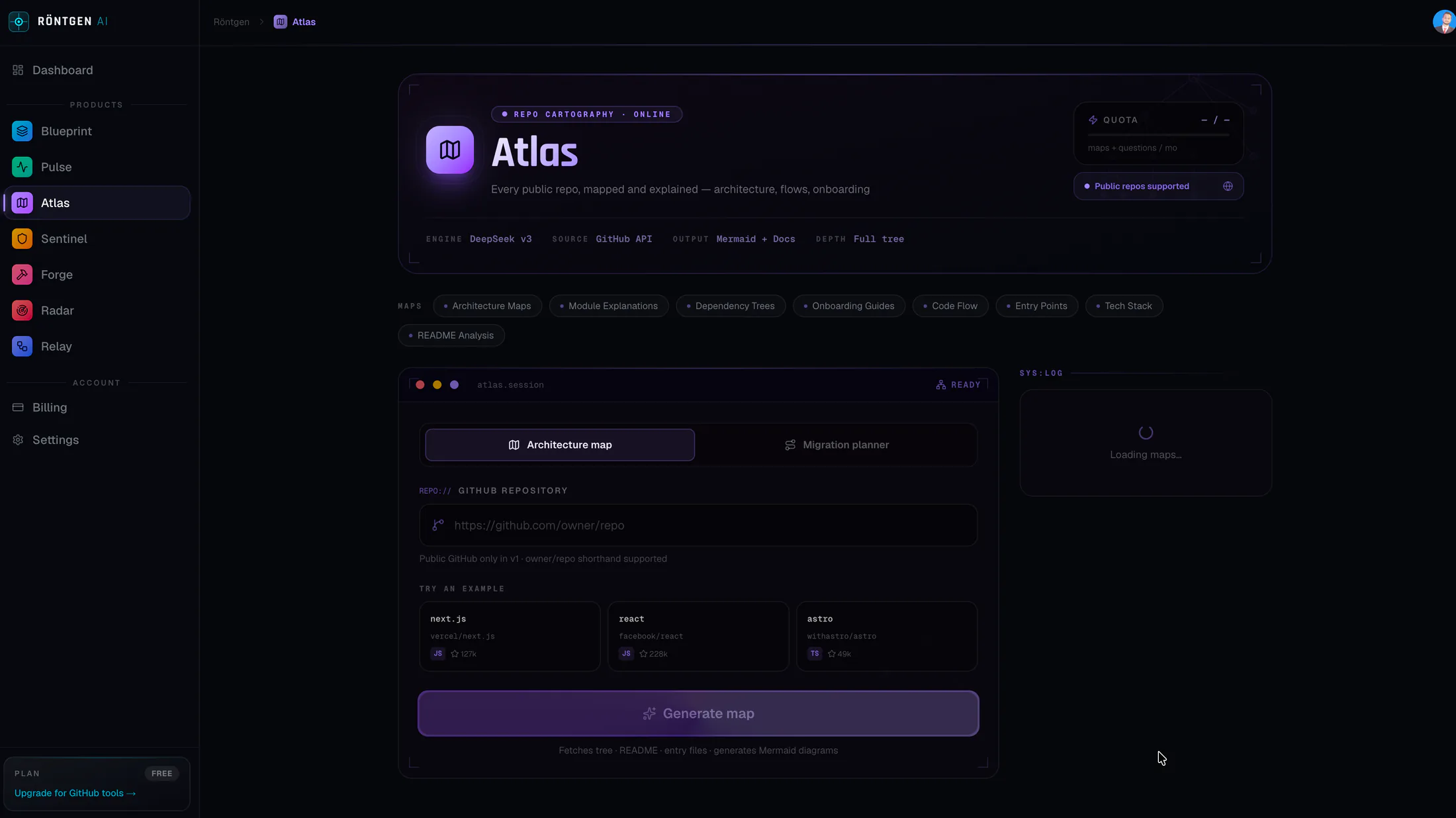Choose the astro example repo card
1456x818 pixels.
coord(887,636)
